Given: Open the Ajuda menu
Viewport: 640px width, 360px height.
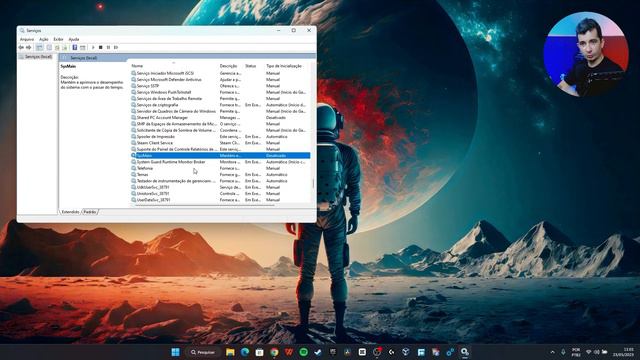Looking at the screenshot, I should (74, 39).
